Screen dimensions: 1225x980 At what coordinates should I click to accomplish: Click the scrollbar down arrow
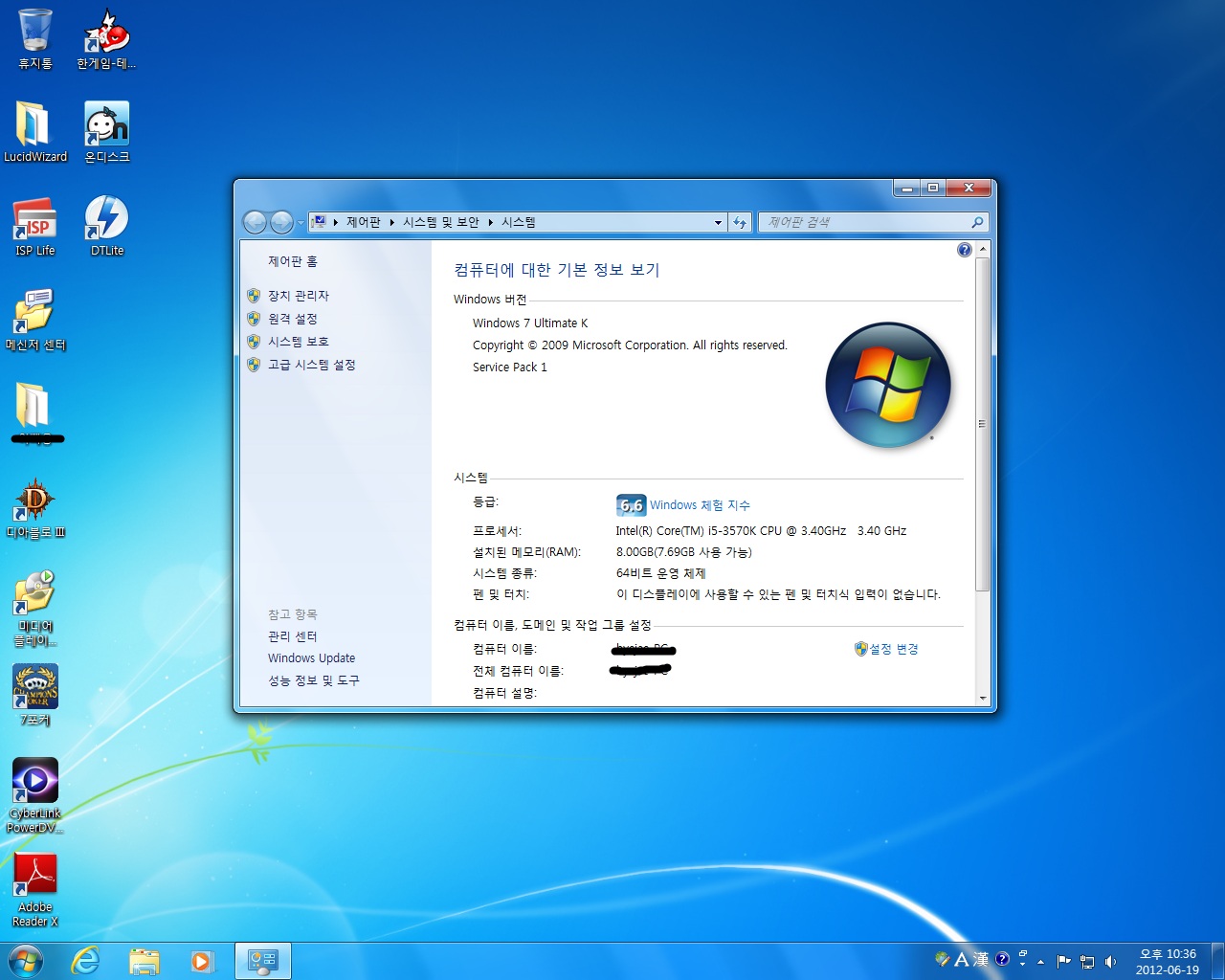point(982,698)
